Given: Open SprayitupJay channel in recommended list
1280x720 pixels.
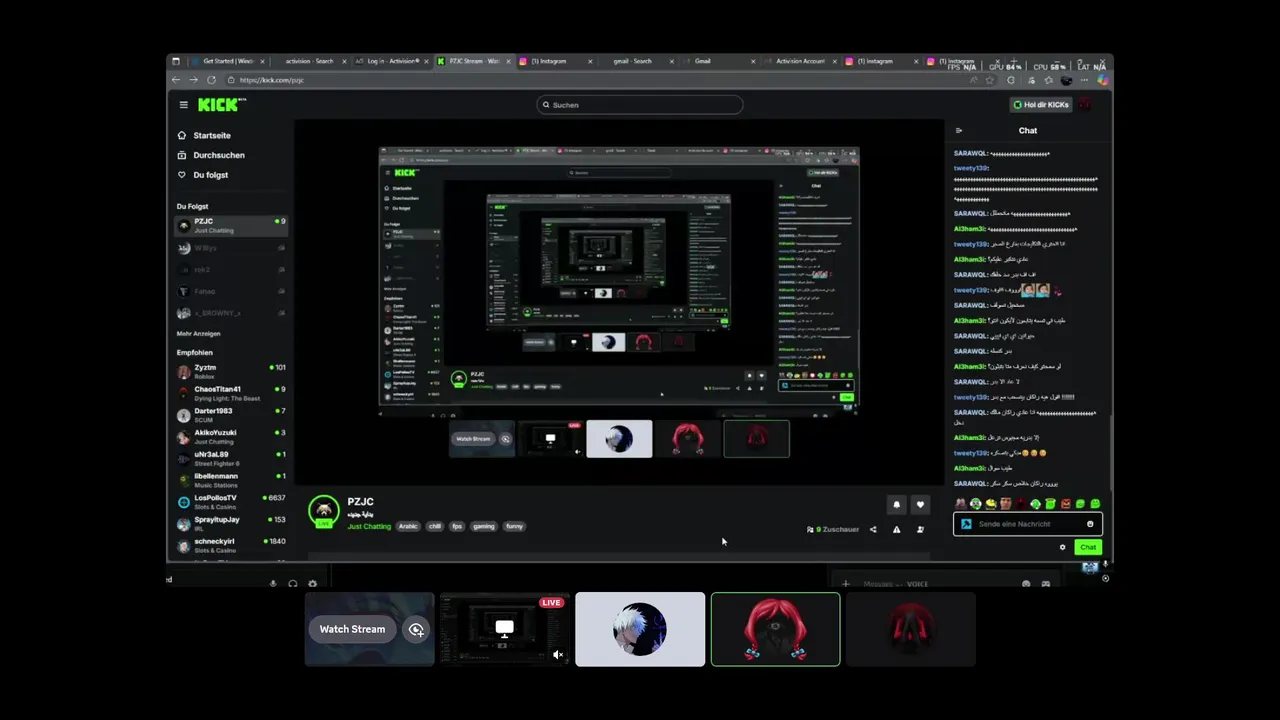Looking at the screenshot, I should pyautogui.click(x=231, y=524).
